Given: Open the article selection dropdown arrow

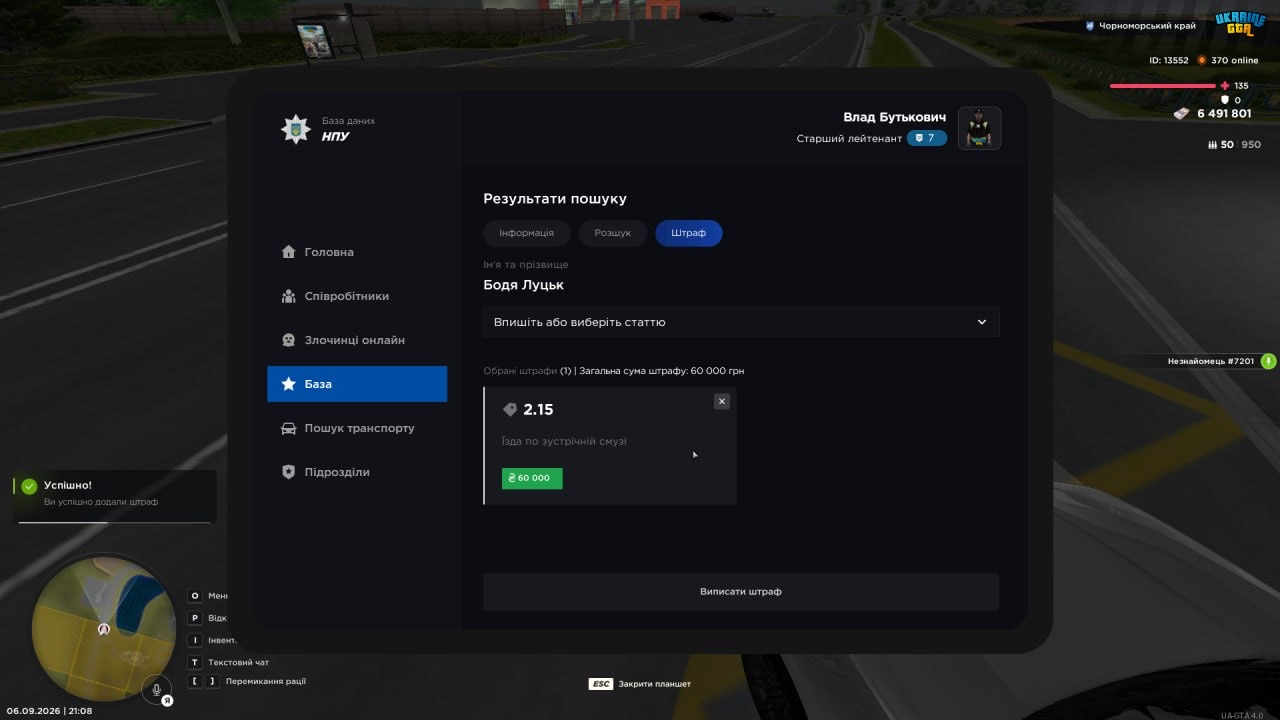Looking at the screenshot, I should (982, 322).
